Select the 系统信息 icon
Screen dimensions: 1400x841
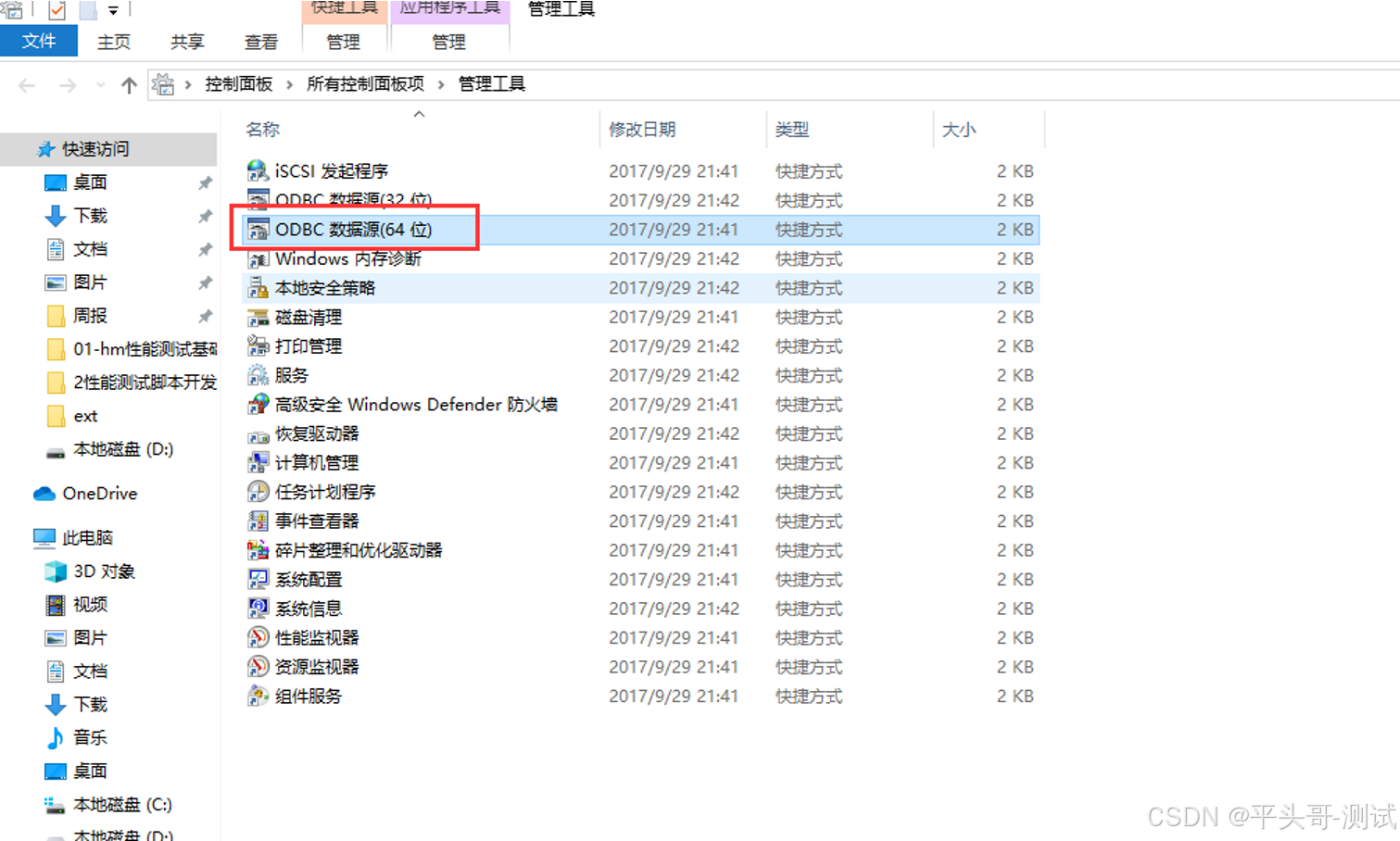(258, 609)
